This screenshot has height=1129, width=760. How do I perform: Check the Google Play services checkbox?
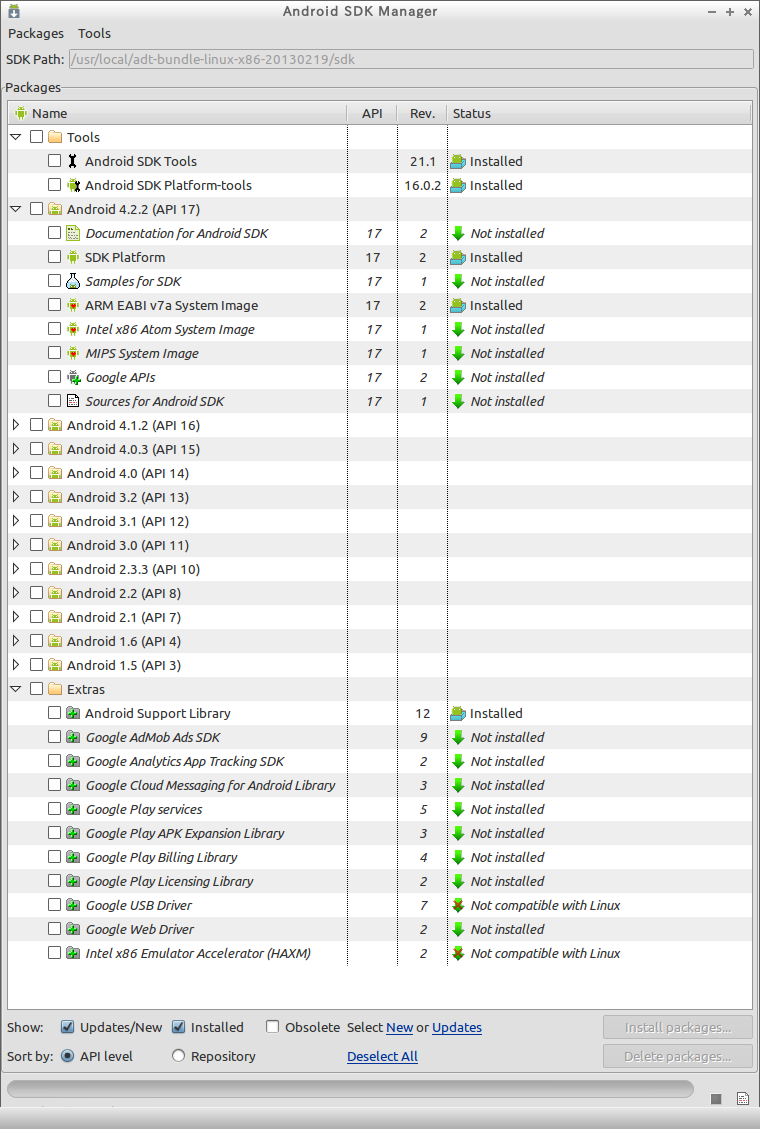tap(55, 809)
